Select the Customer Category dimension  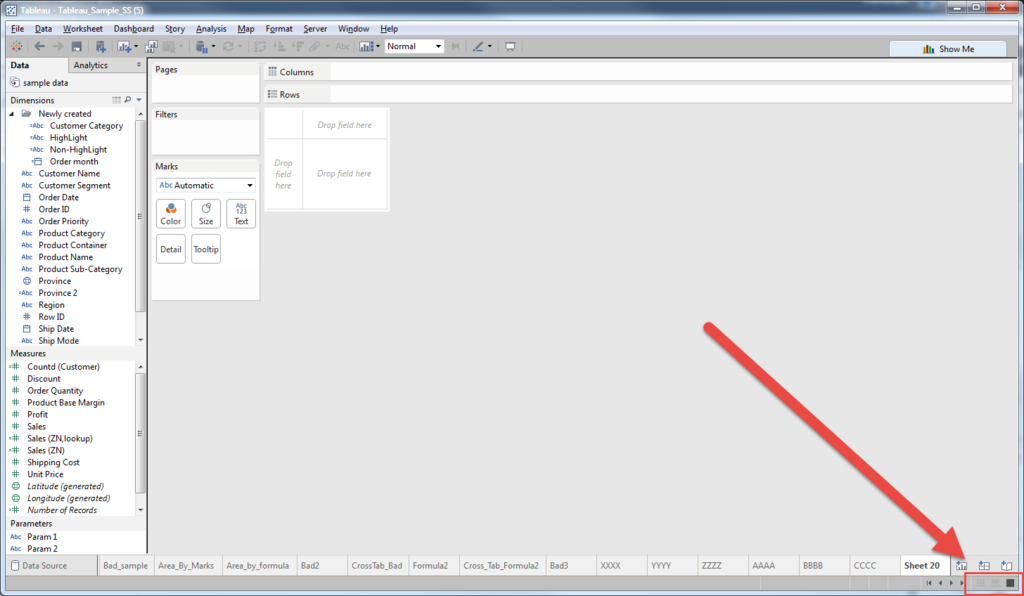click(x=86, y=125)
